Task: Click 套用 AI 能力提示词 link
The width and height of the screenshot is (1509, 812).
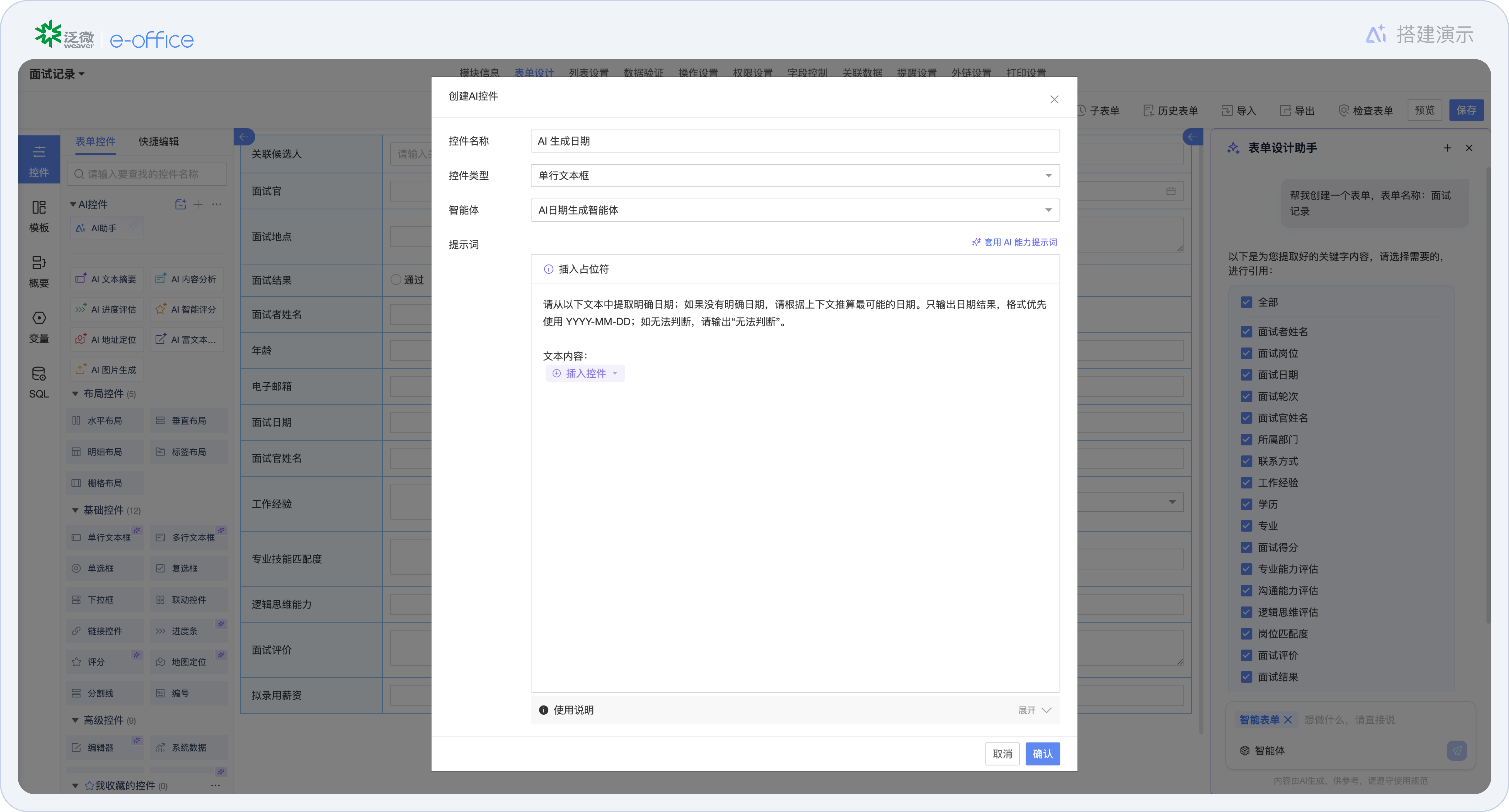Action: point(1014,242)
